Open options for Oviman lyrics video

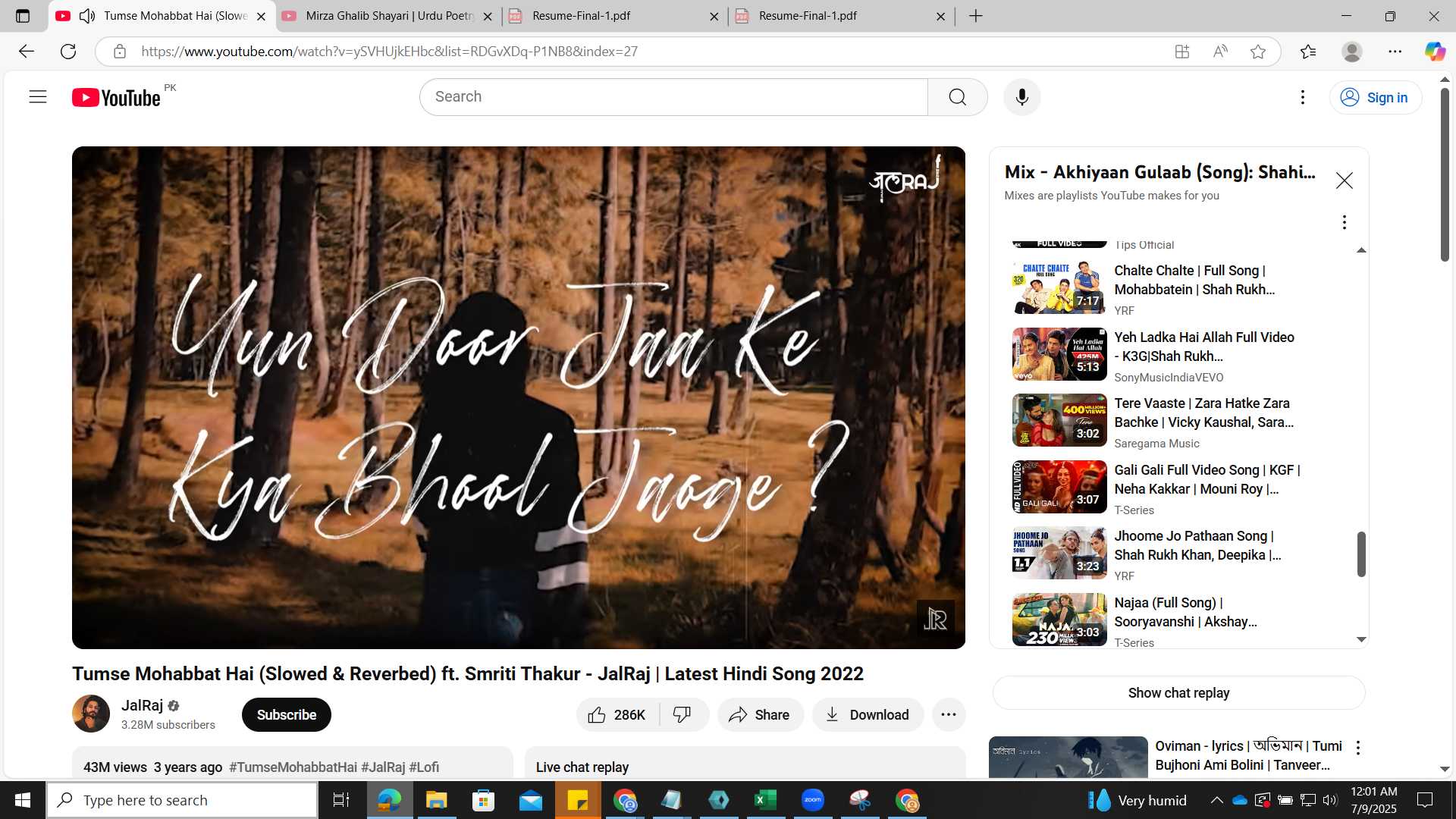tap(1357, 748)
